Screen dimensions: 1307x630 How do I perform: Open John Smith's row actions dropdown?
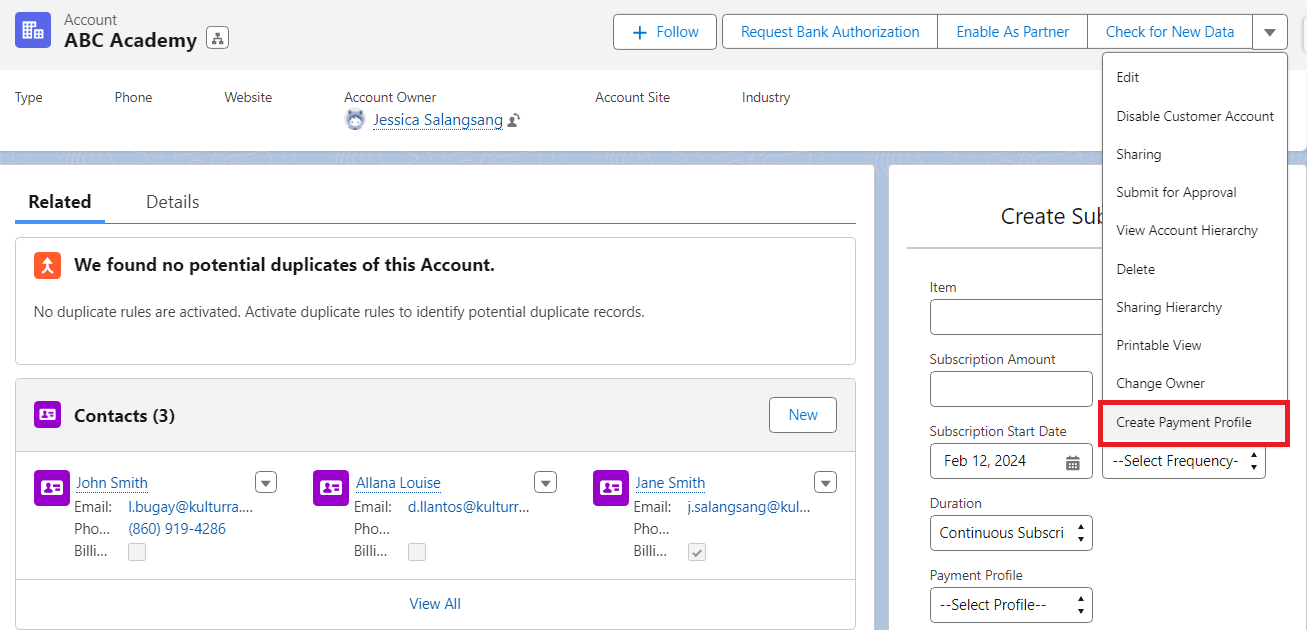pos(266,483)
